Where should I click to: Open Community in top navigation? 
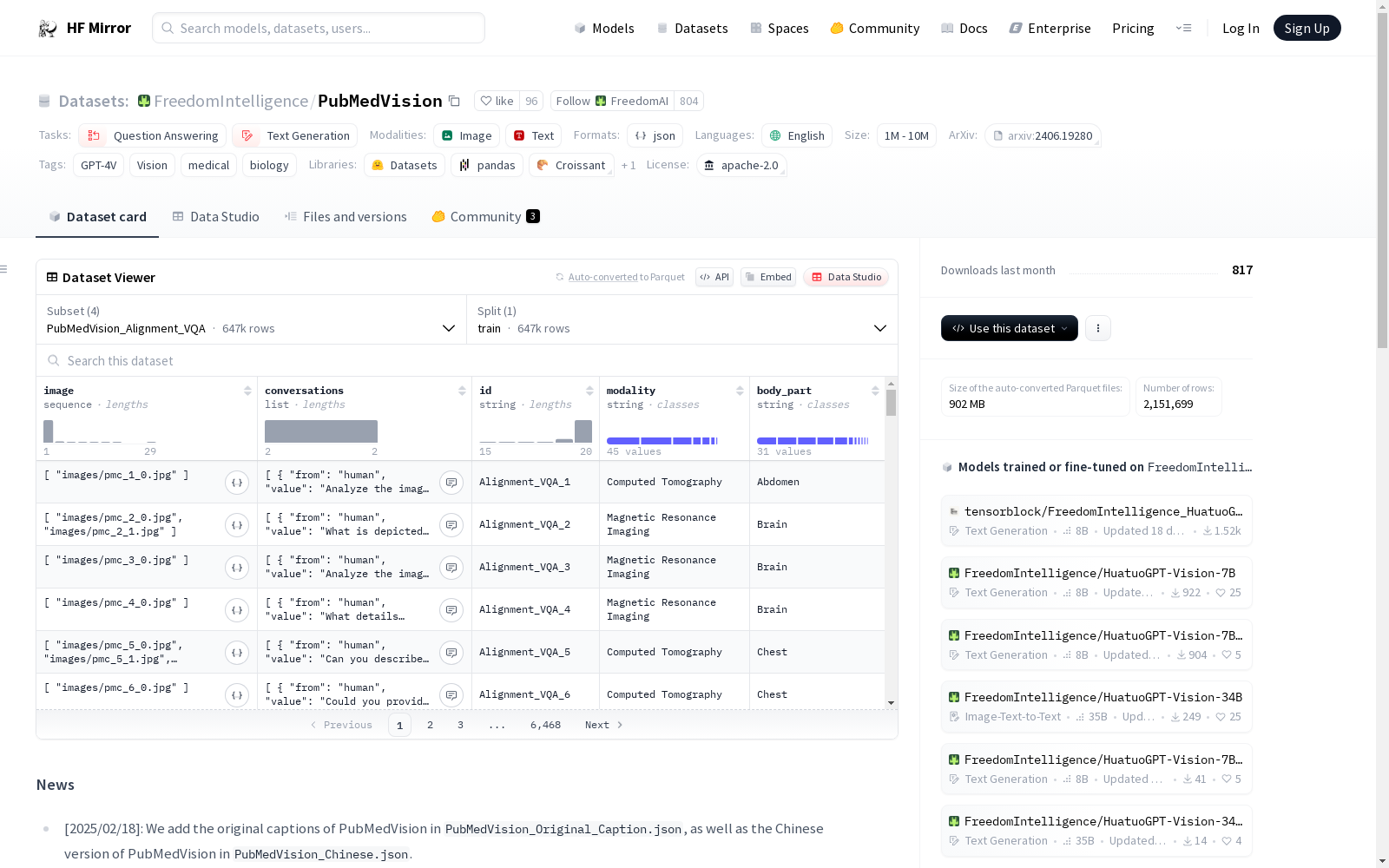pyautogui.click(x=875, y=29)
